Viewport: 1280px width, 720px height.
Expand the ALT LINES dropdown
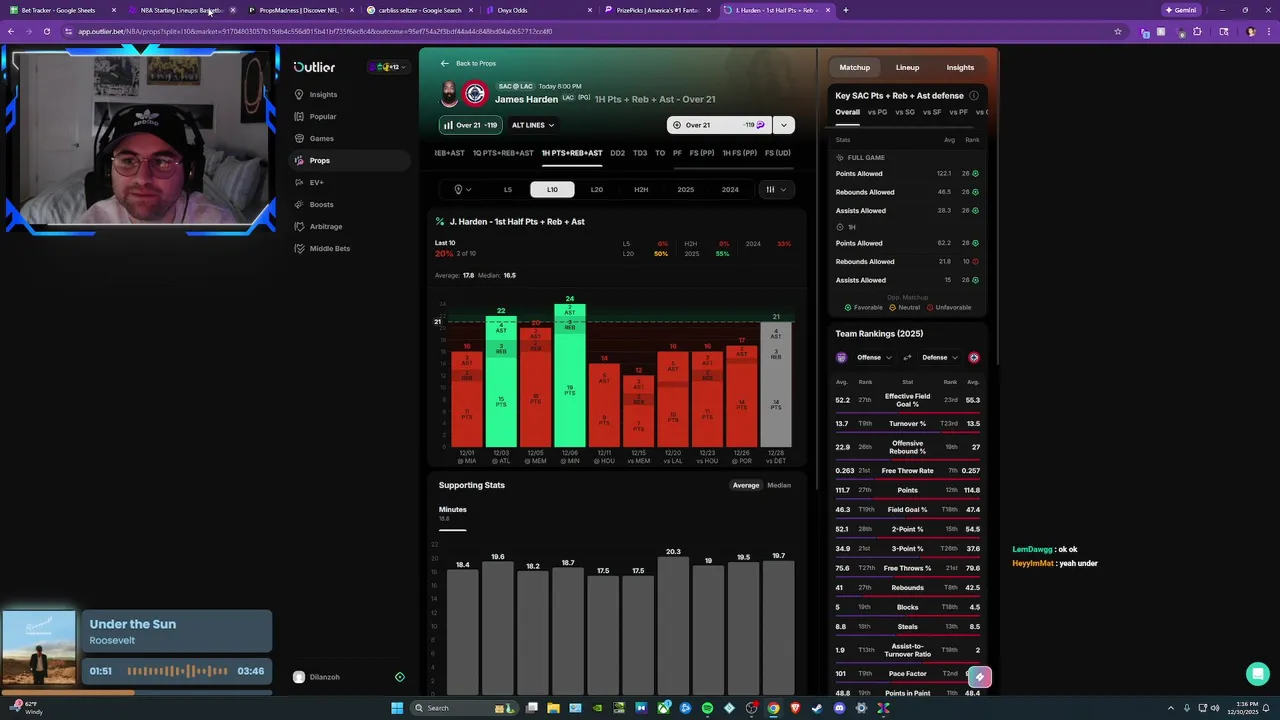(x=533, y=125)
